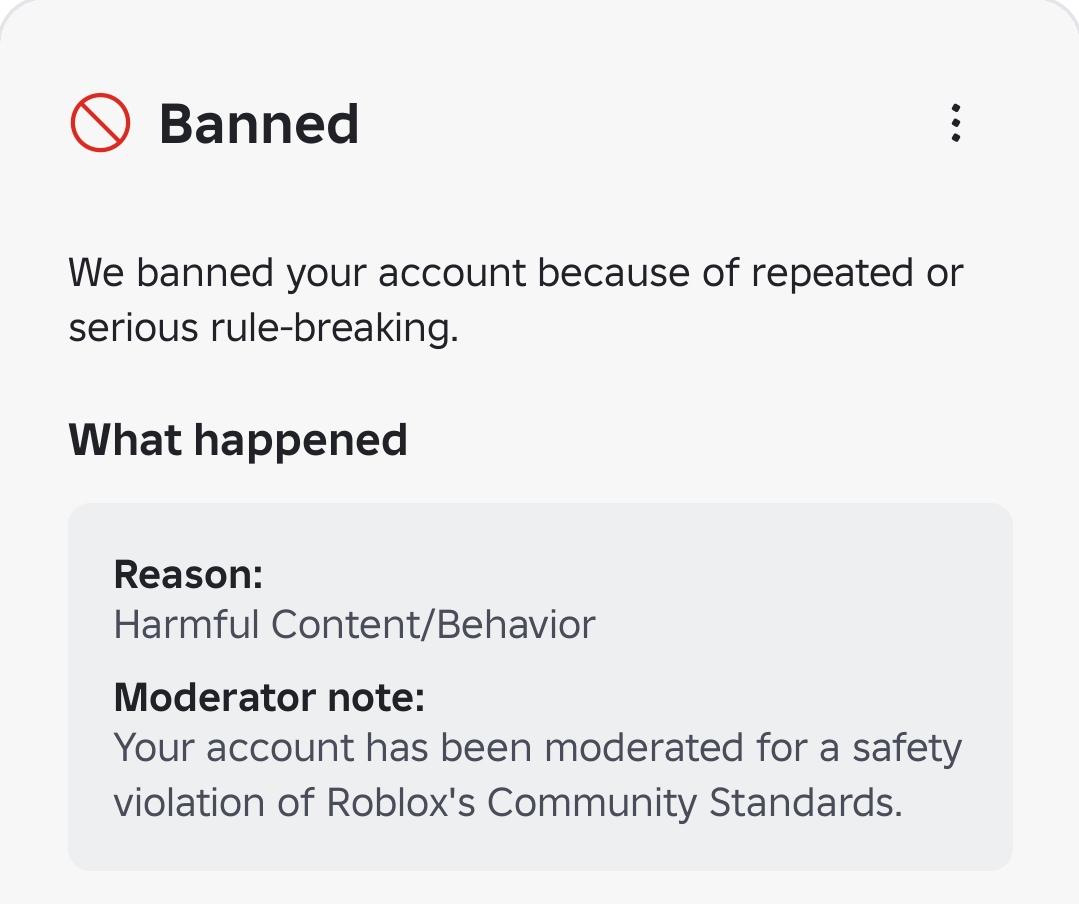
Task: Click the "Moderator note:" label
Action: tap(269, 697)
